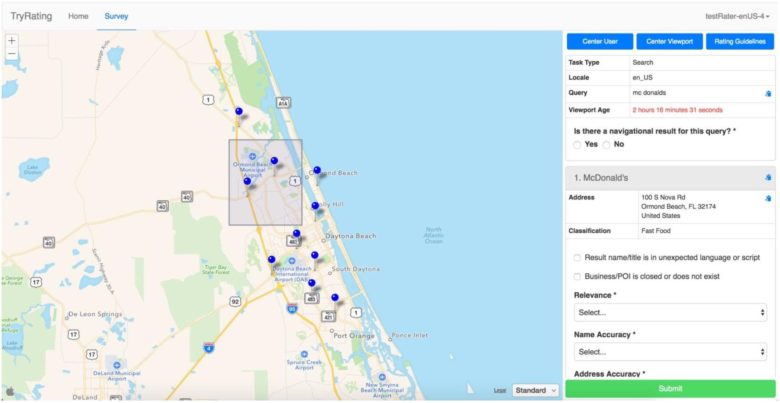780x403 pixels.
Task: Open the Relevance dropdown
Action: (670, 313)
